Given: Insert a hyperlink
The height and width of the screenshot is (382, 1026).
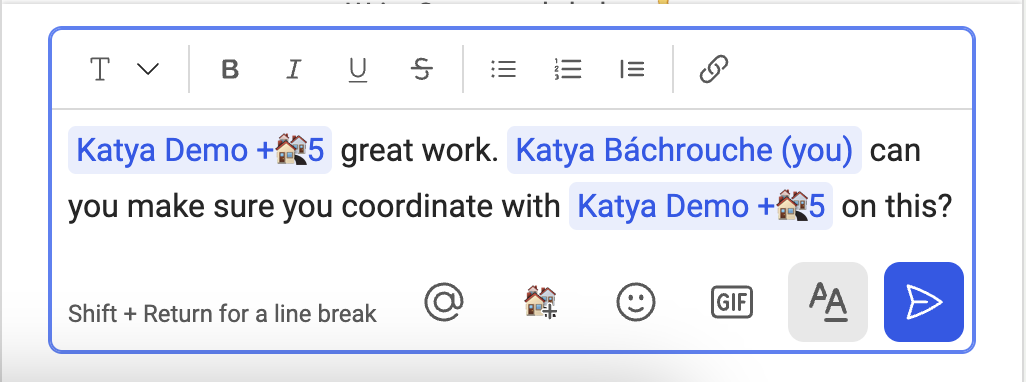Looking at the screenshot, I should tap(714, 69).
